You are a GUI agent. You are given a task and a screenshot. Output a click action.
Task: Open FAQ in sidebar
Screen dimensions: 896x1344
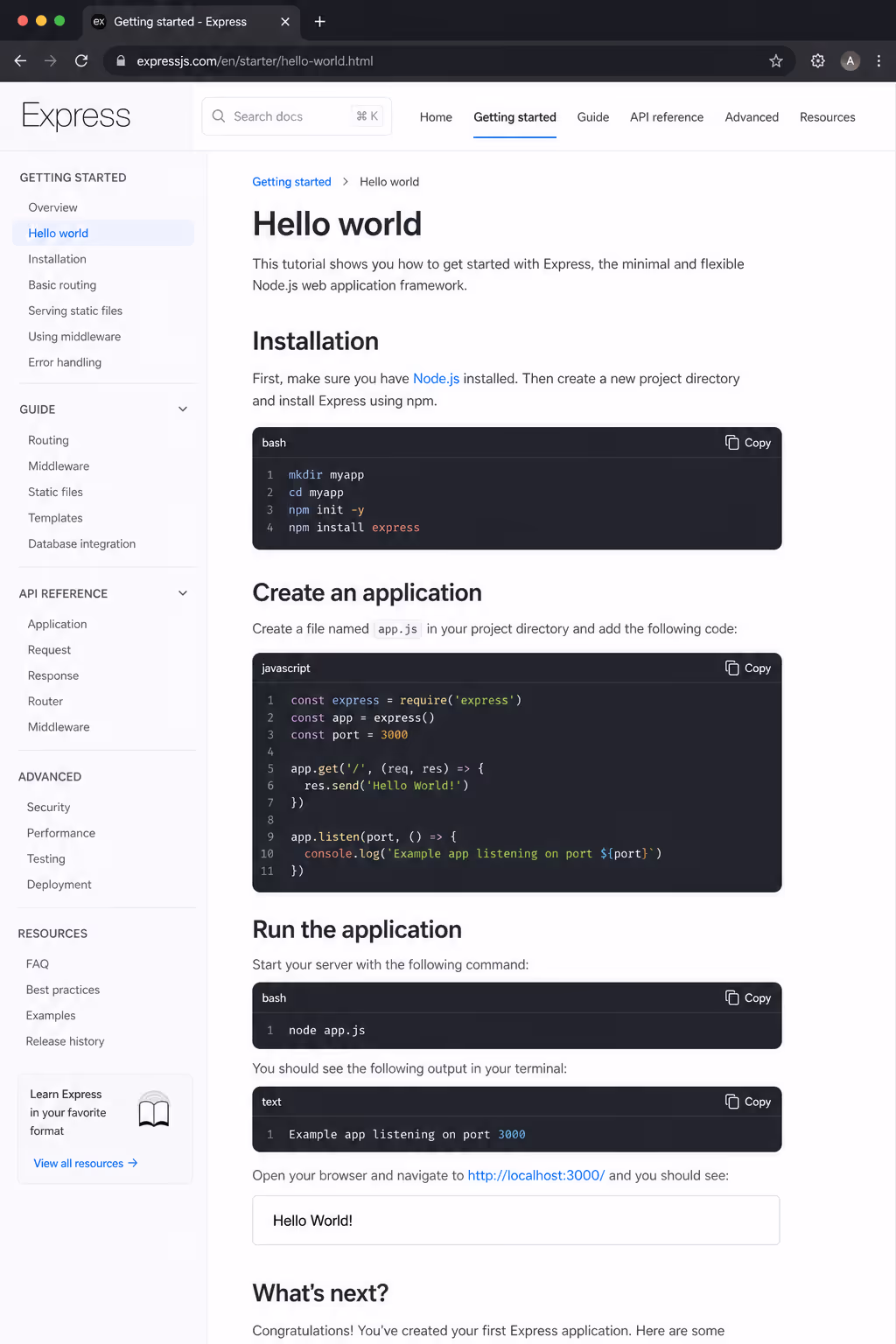tap(38, 963)
